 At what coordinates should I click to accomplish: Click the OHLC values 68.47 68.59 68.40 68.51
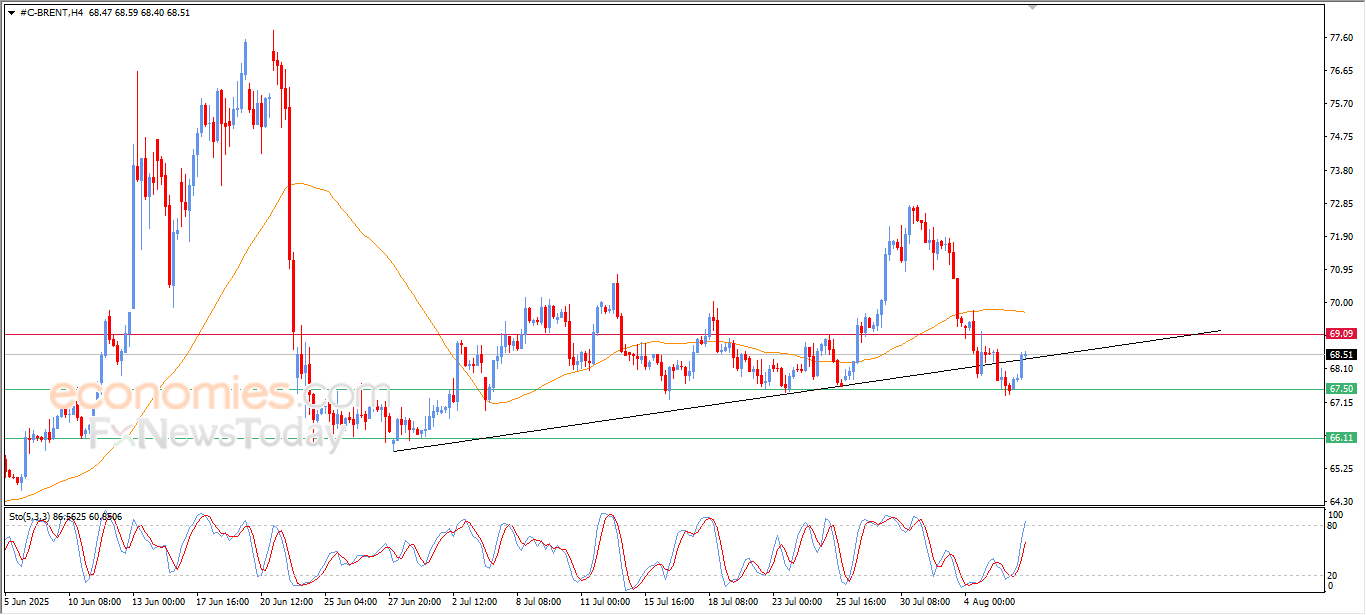coord(139,14)
